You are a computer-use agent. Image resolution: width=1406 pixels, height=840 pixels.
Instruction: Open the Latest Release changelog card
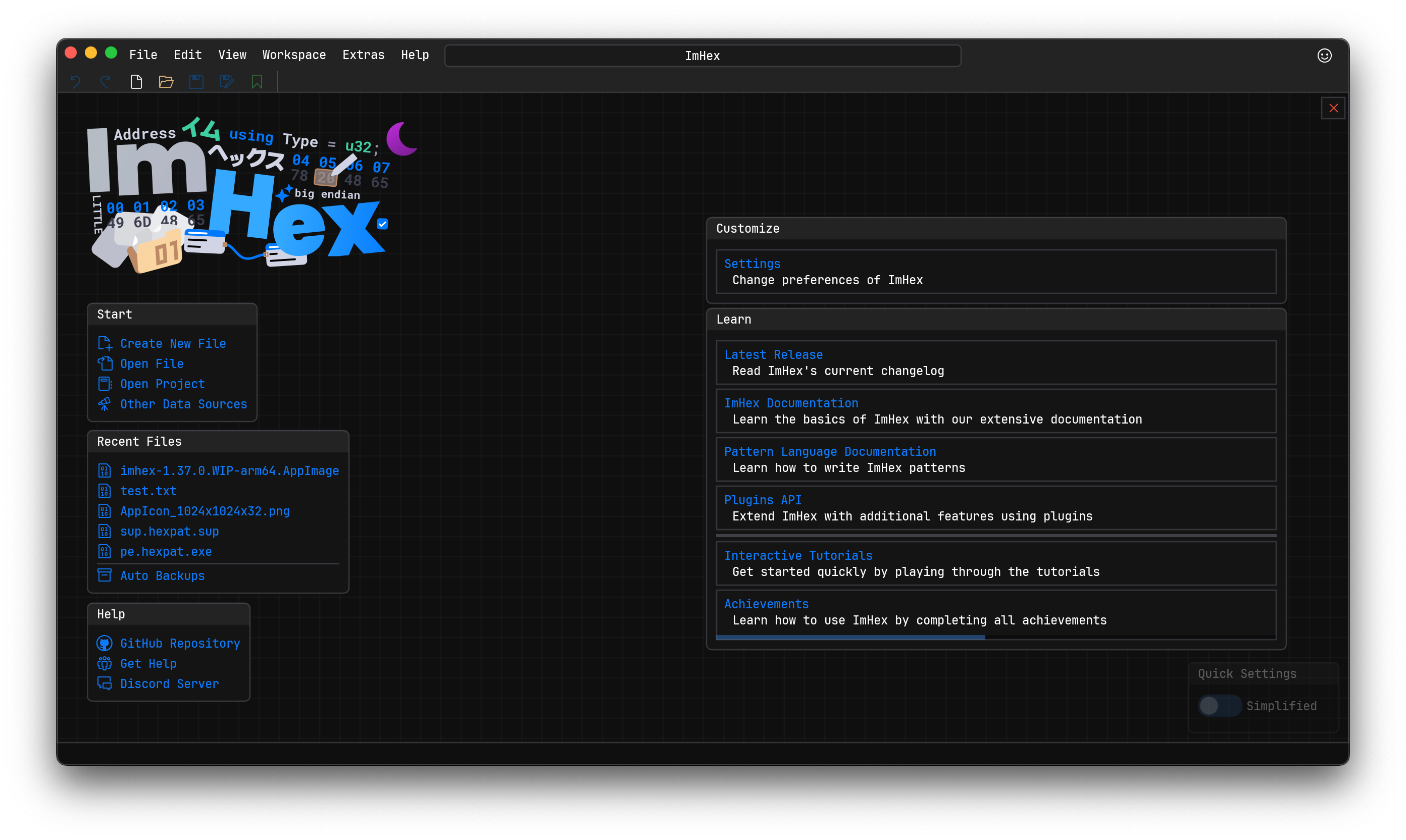tap(996, 362)
